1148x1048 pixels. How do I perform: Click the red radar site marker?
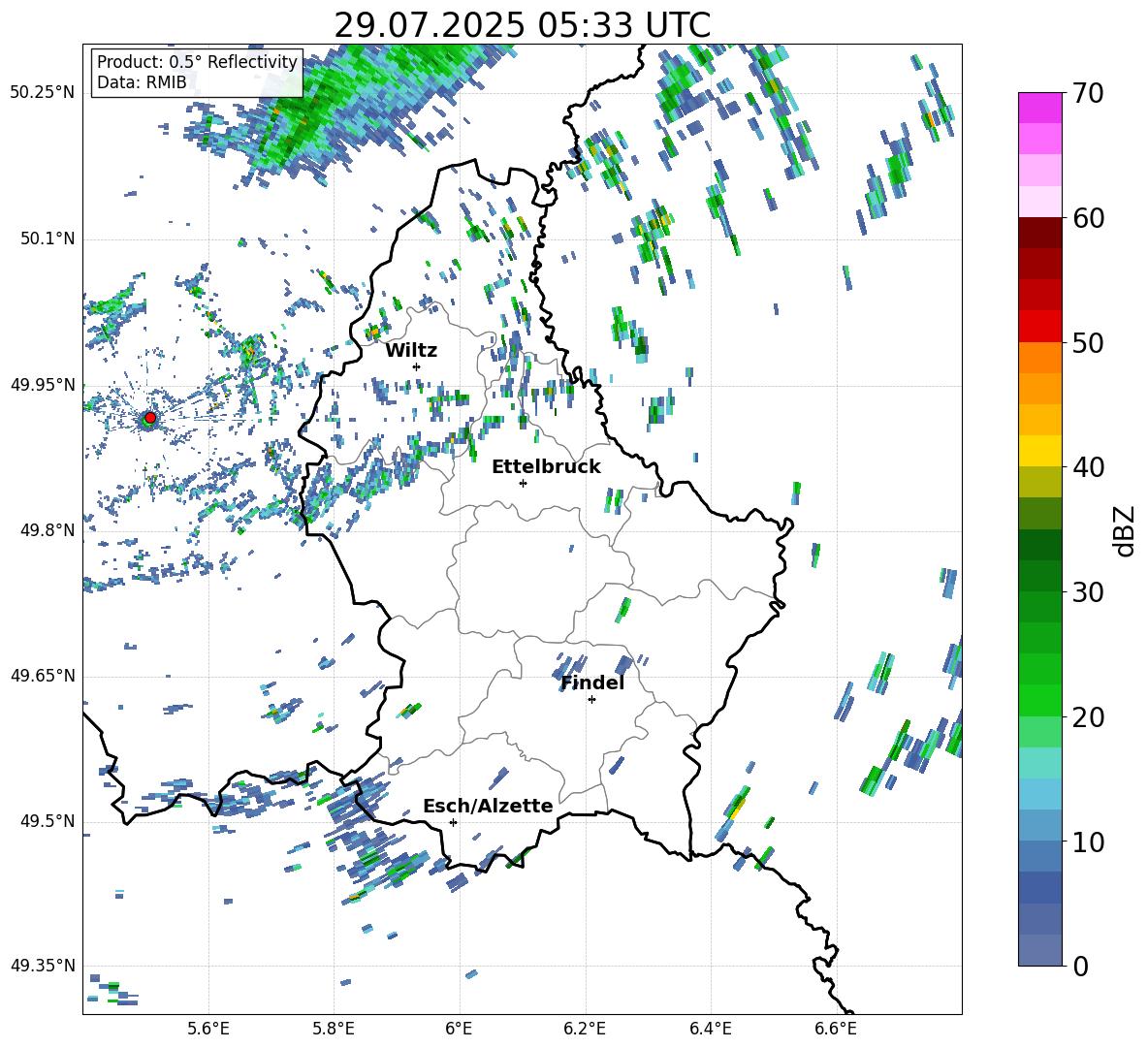pos(150,418)
